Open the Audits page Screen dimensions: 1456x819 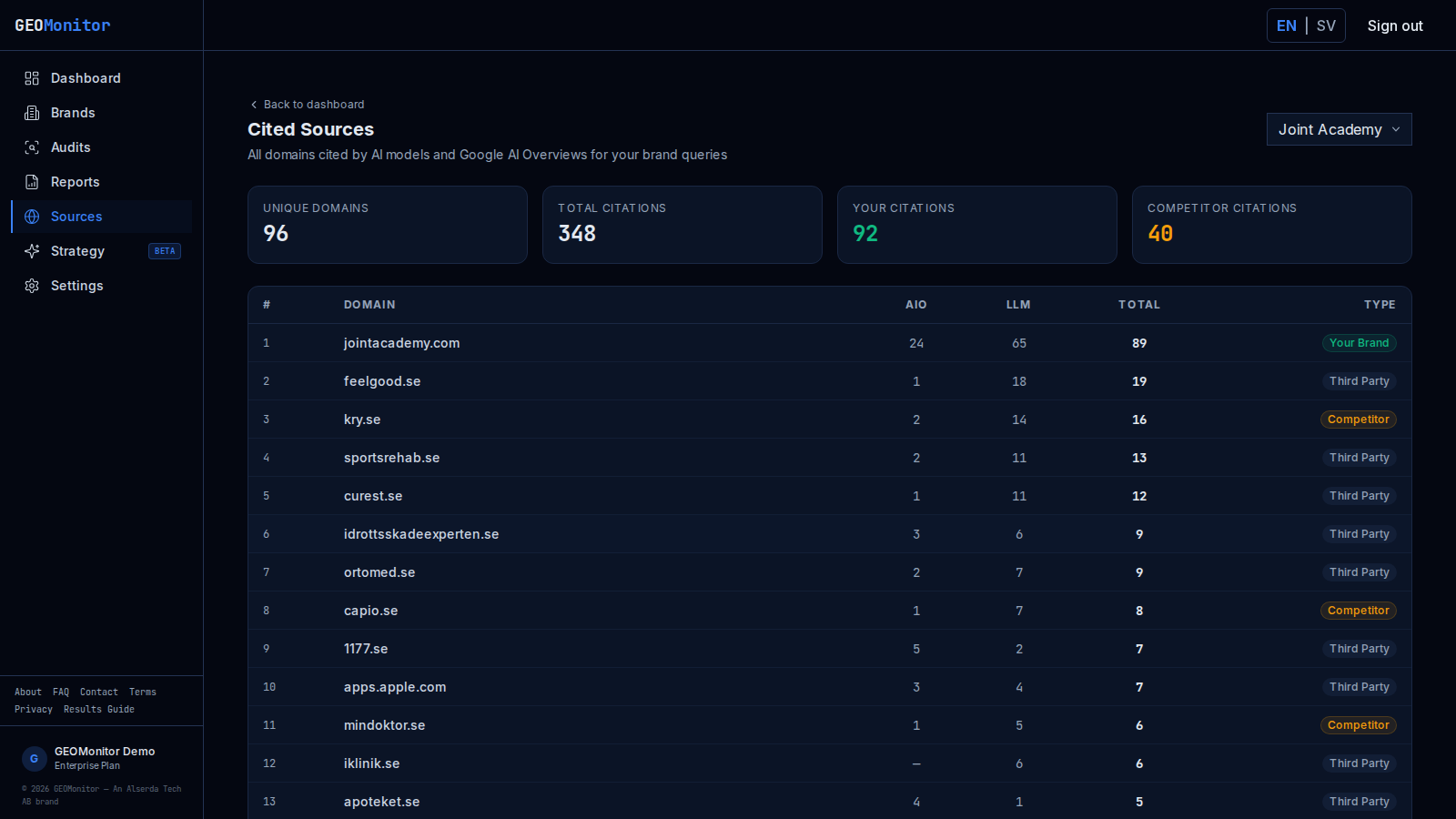(x=102, y=147)
